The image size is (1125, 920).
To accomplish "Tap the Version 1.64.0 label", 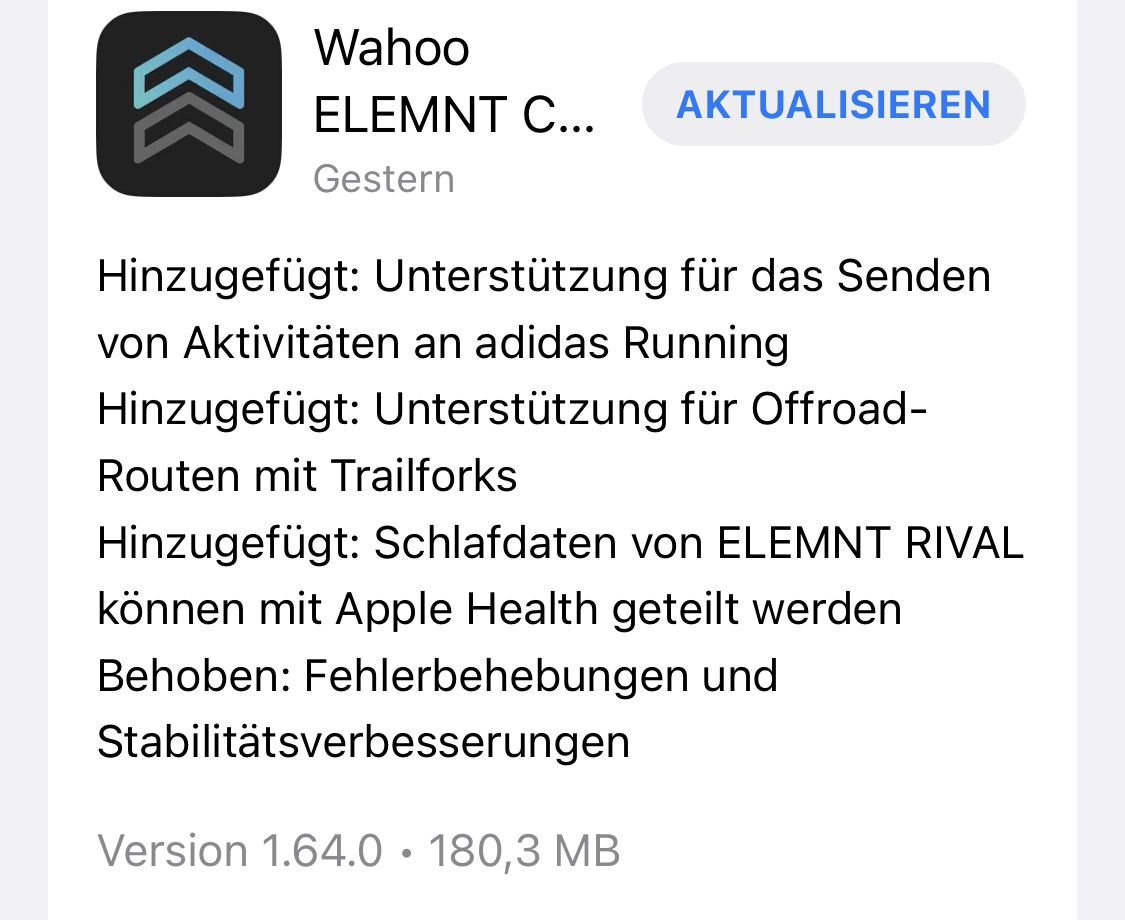I will tap(240, 850).
